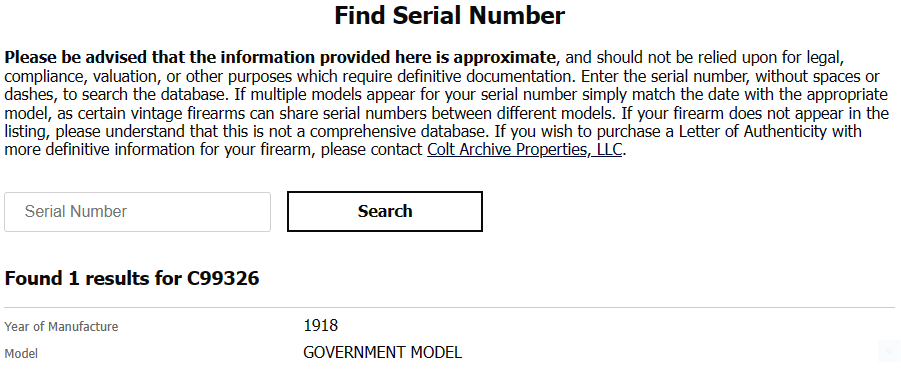This screenshot has height=383, width=901.
Task: Focus the search box showing 'Serial Number' placeholder
Action: pyautogui.click(x=137, y=212)
